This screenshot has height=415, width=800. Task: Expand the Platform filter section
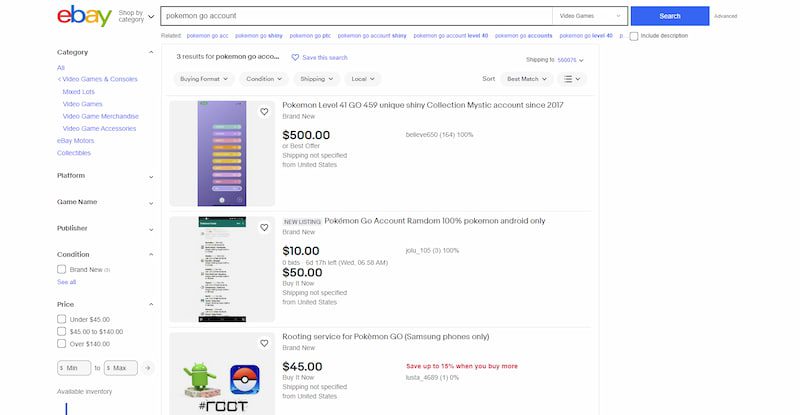coord(151,177)
